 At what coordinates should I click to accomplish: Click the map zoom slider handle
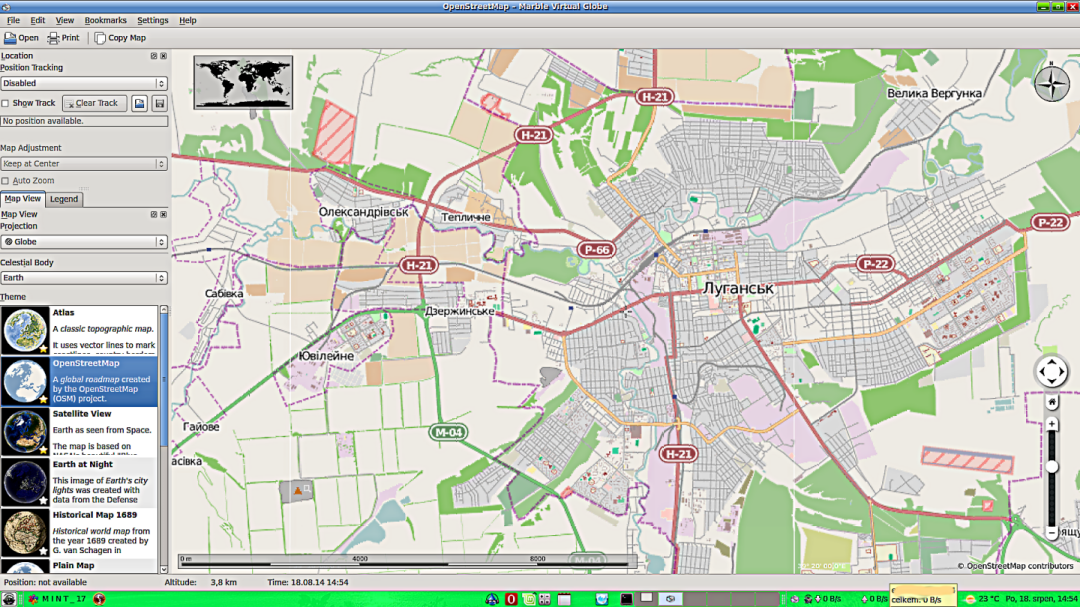1052,467
